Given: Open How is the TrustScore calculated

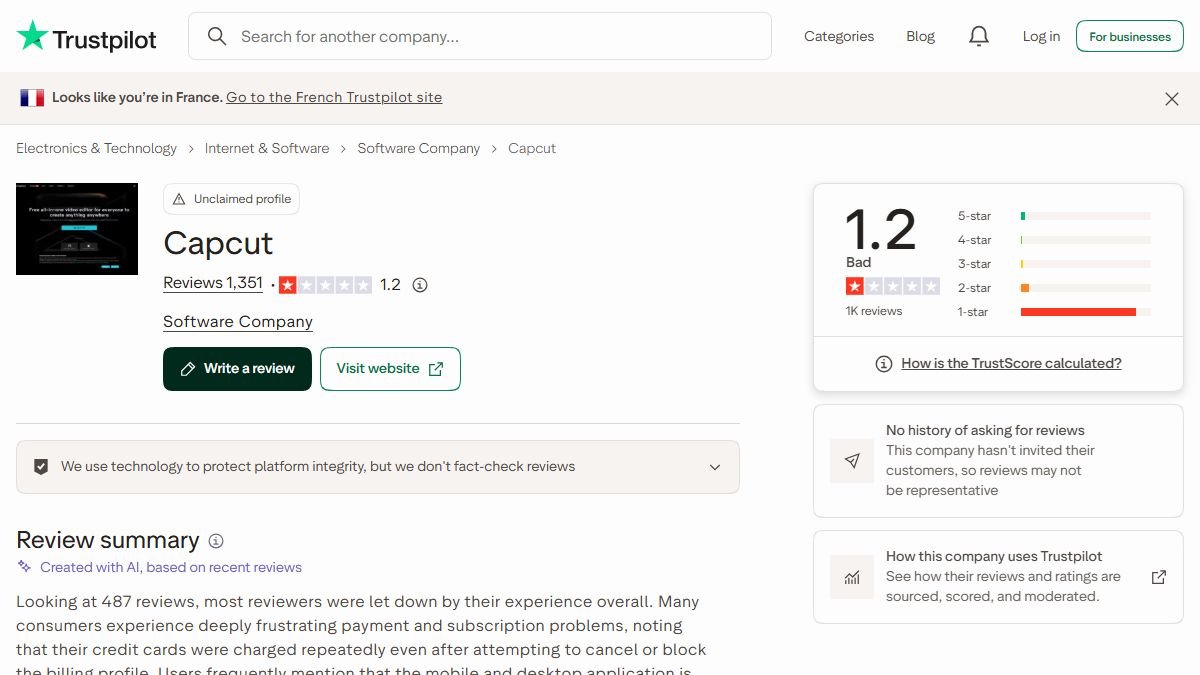Looking at the screenshot, I should click(1011, 364).
